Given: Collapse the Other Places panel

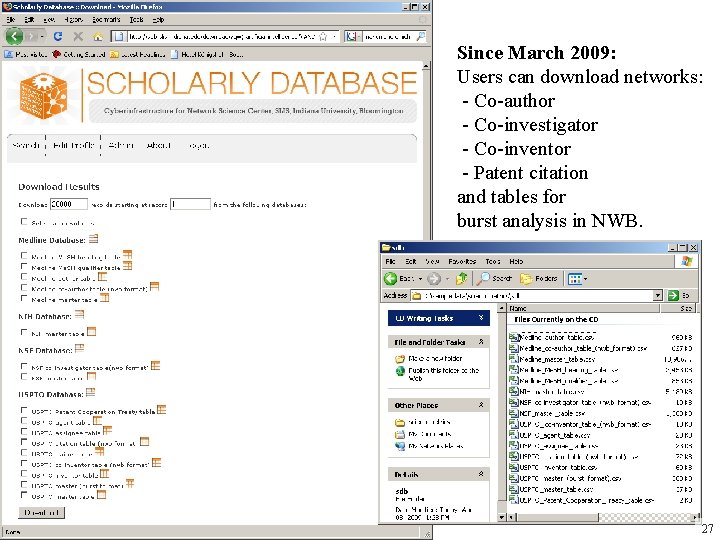Looking at the screenshot, I should pyautogui.click(x=481, y=405).
